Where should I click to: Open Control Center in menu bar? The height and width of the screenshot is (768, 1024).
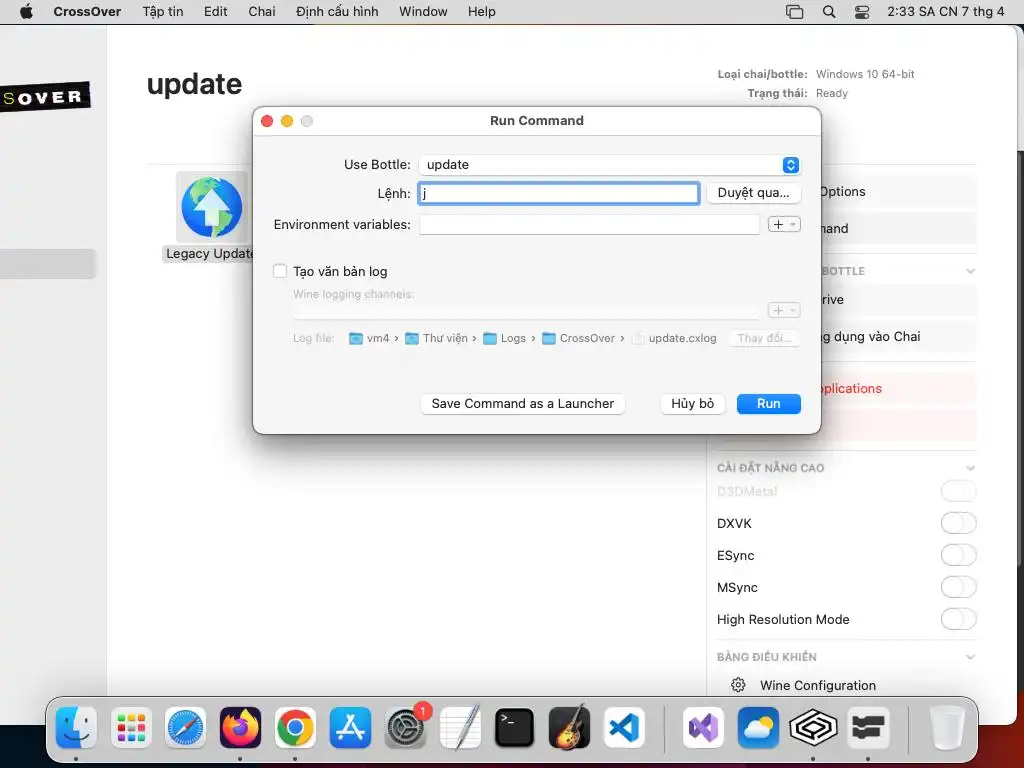862,12
